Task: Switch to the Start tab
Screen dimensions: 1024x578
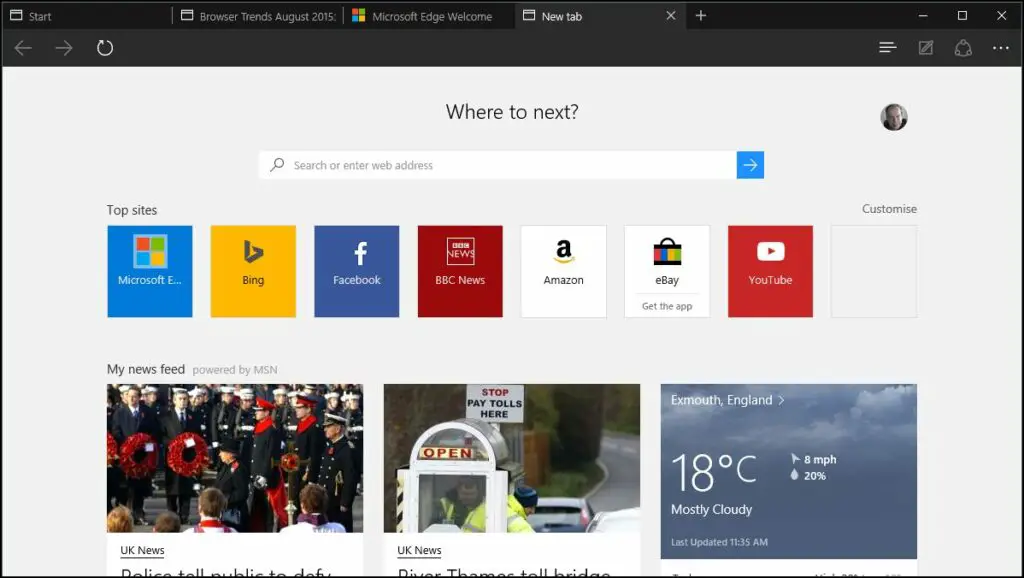Action: (x=87, y=16)
